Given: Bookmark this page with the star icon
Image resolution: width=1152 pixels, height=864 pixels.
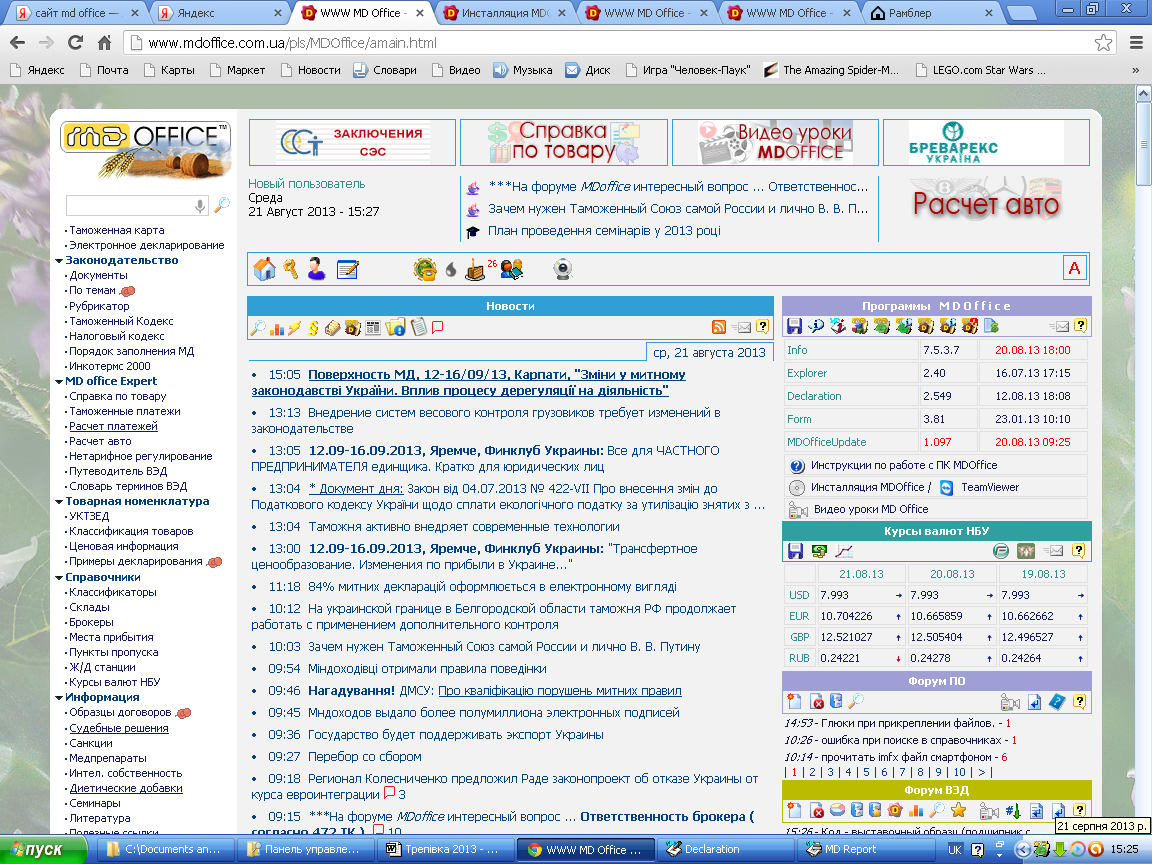Looking at the screenshot, I should [1103, 43].
